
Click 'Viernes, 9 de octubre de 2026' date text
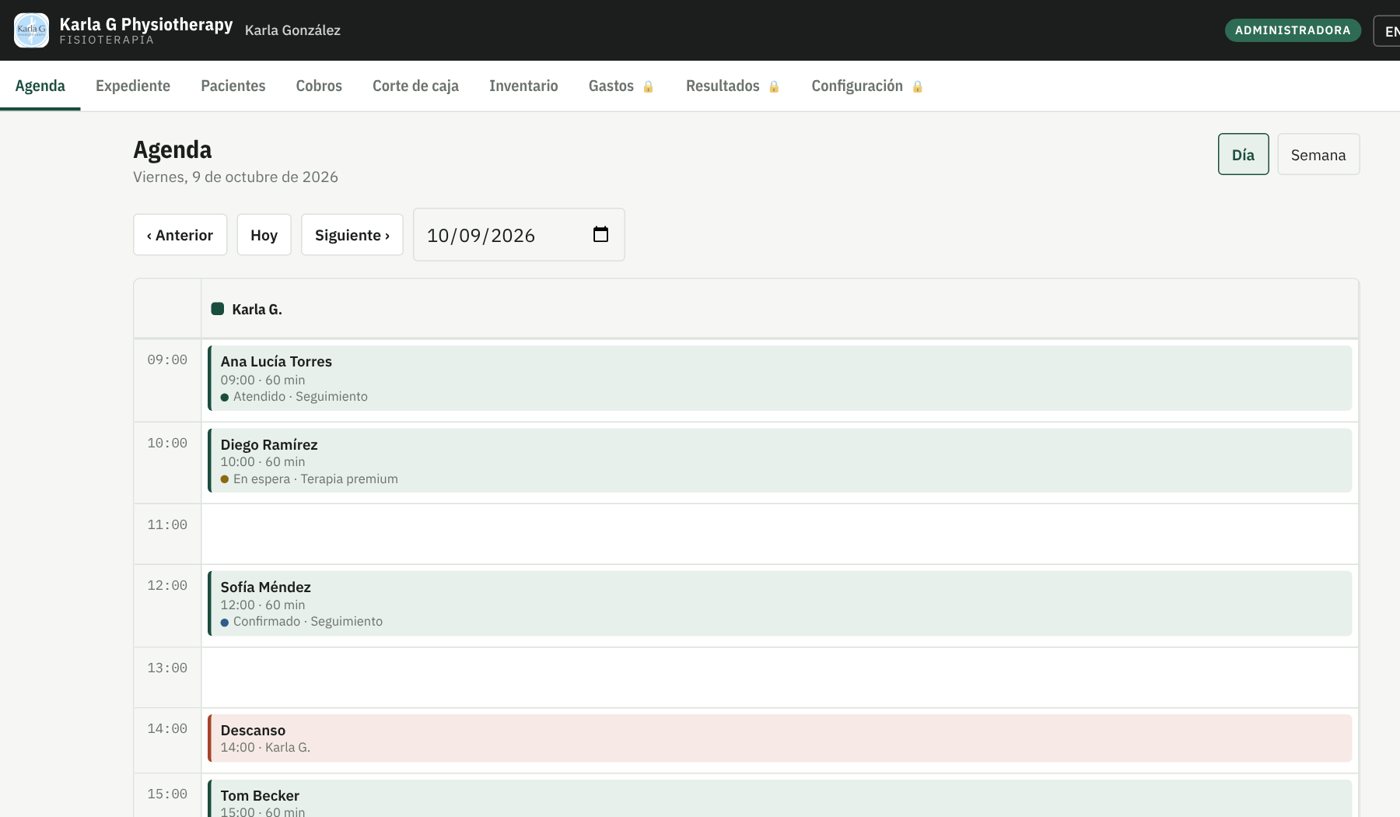click(235, 177)
